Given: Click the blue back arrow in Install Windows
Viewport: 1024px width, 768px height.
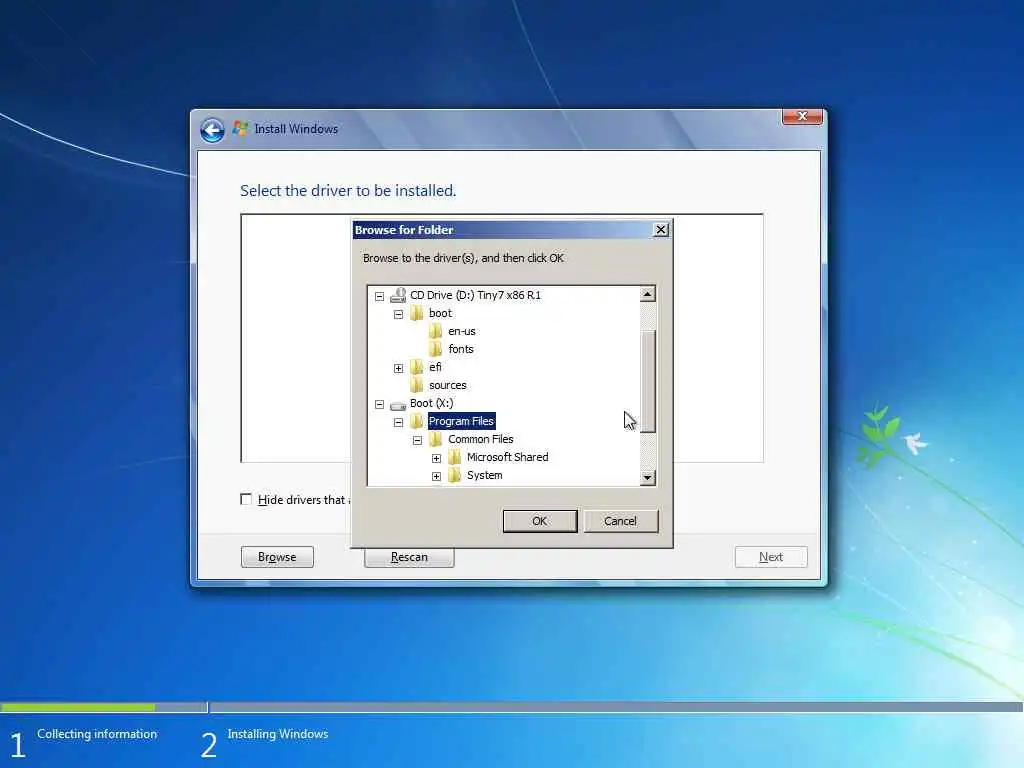Looking at the screenshot, I should 212,130.
